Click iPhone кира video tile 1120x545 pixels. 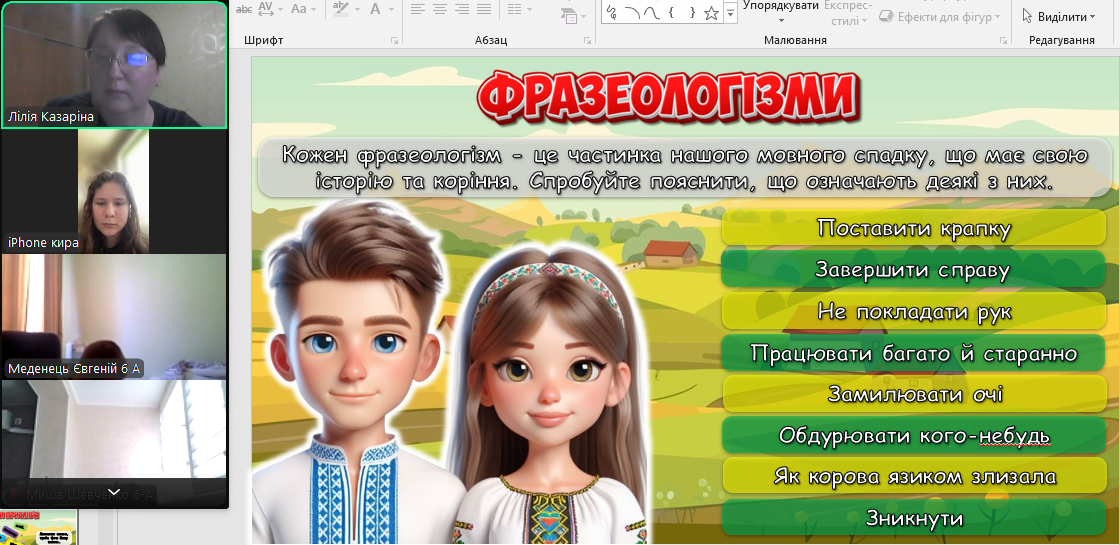pos(114,191)
